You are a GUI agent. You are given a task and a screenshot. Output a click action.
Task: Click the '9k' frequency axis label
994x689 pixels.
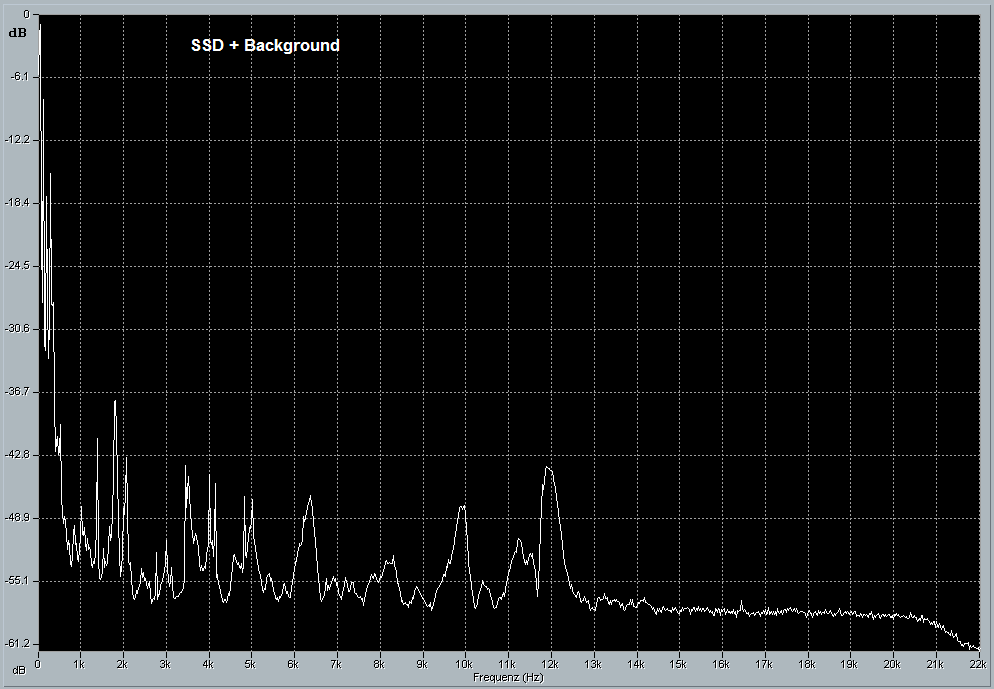[422, 665]
